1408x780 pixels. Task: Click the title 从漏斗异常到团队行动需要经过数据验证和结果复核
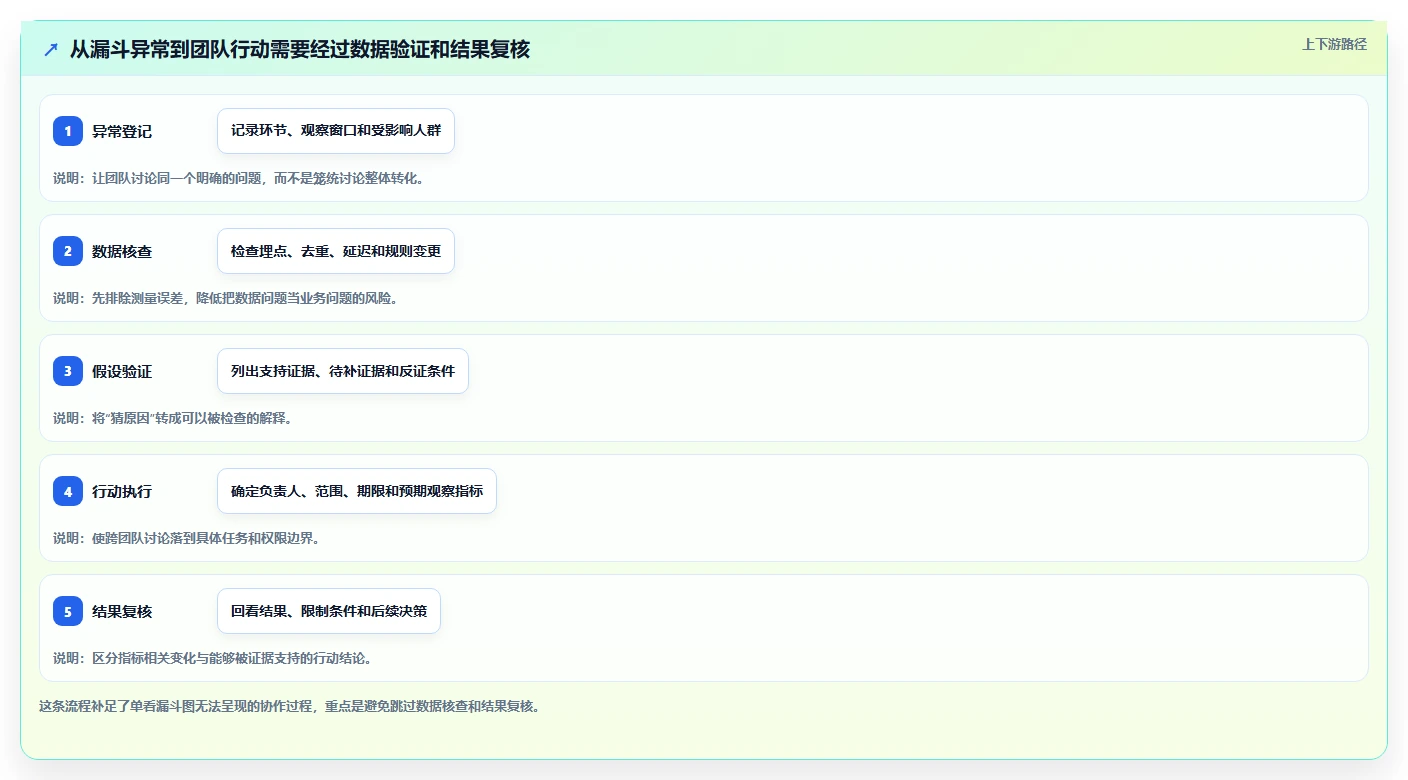point(300,49)
